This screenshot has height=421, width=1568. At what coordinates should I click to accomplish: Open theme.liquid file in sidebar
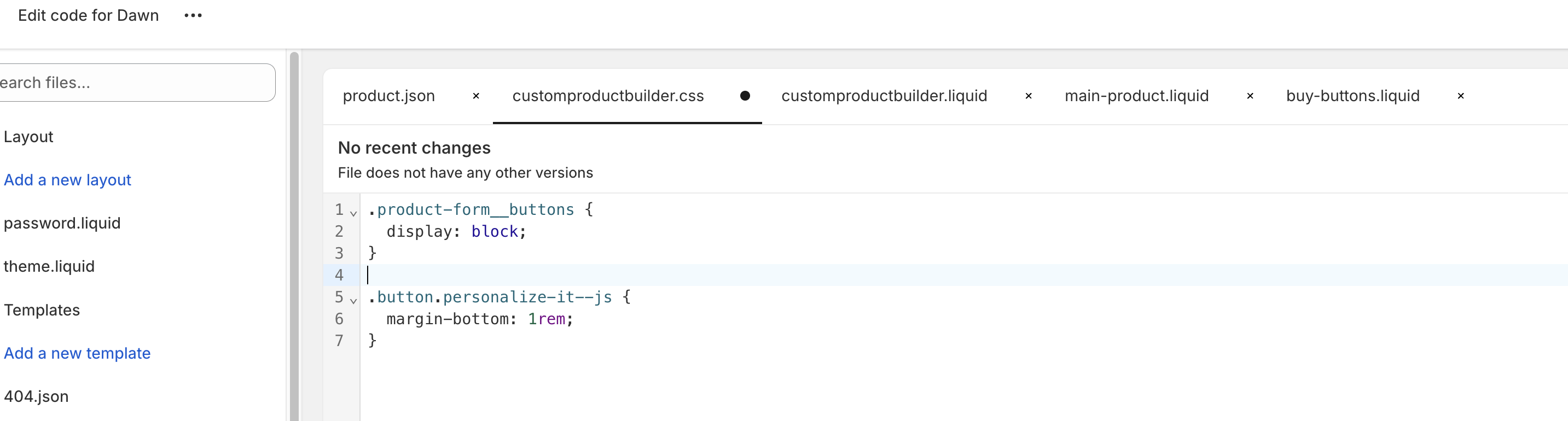coord(49,266)
